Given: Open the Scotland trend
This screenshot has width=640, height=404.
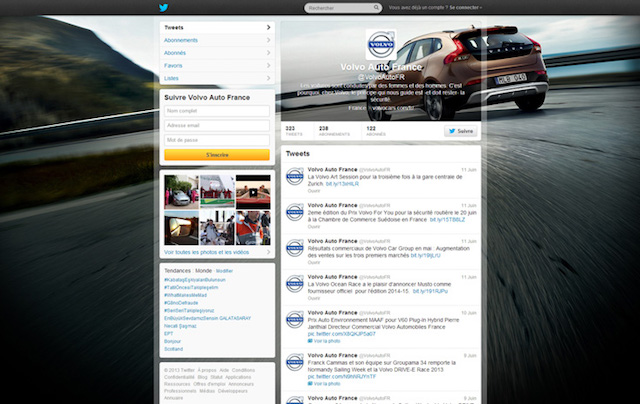Looking at the screenshot, I should click(x=173, y=349).
